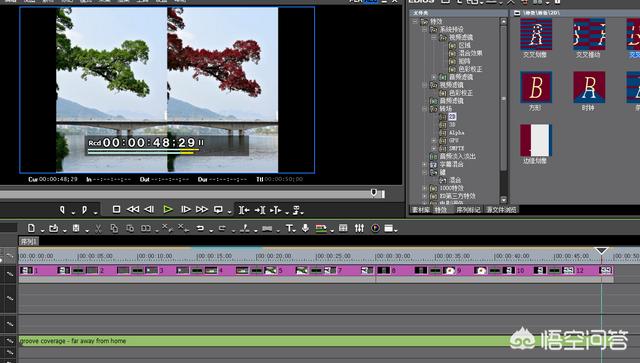
Task: Click the overwrite to timeline icon
Action: coord(260,210)
